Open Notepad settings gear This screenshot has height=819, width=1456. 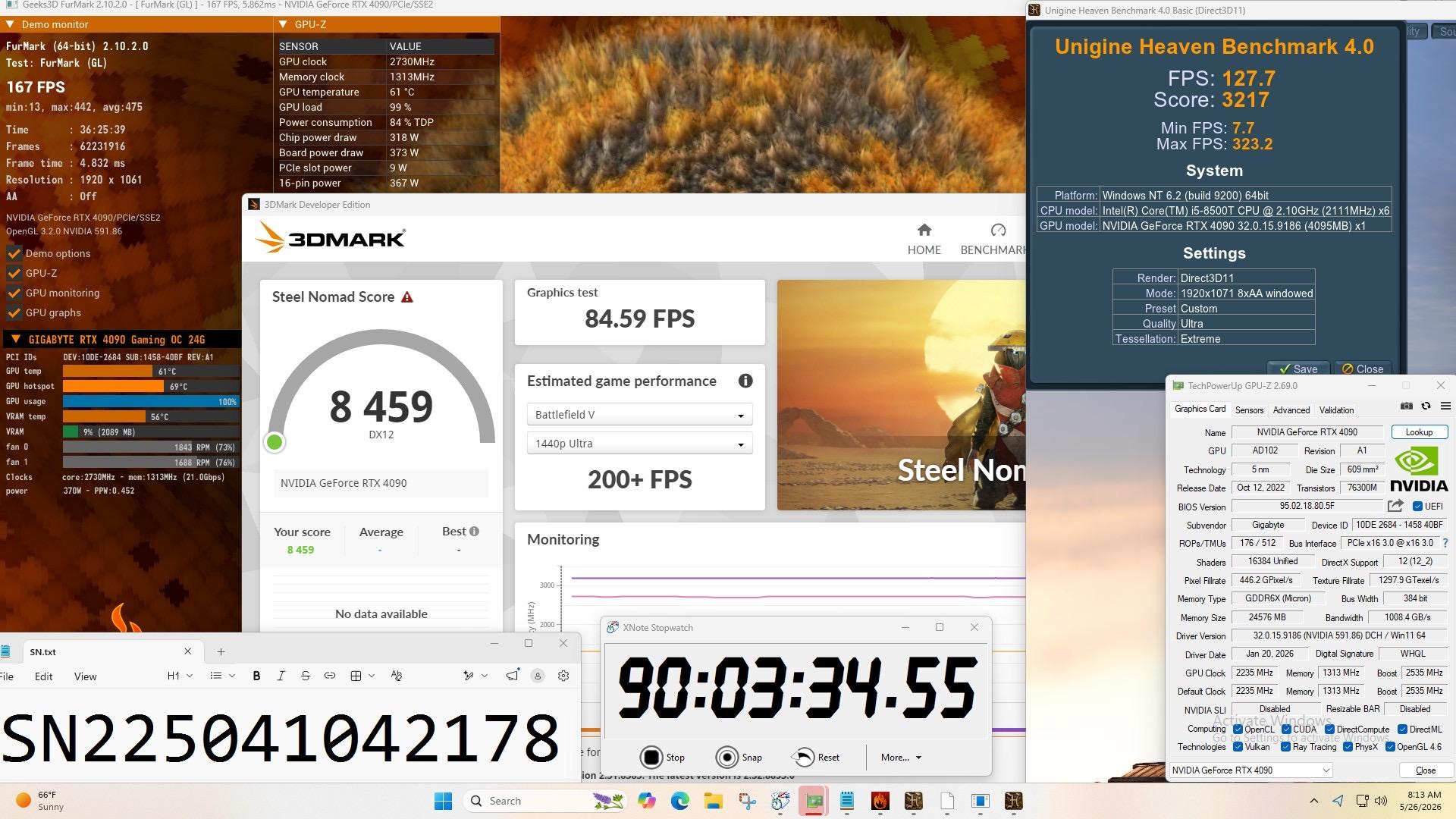(563, 676)
